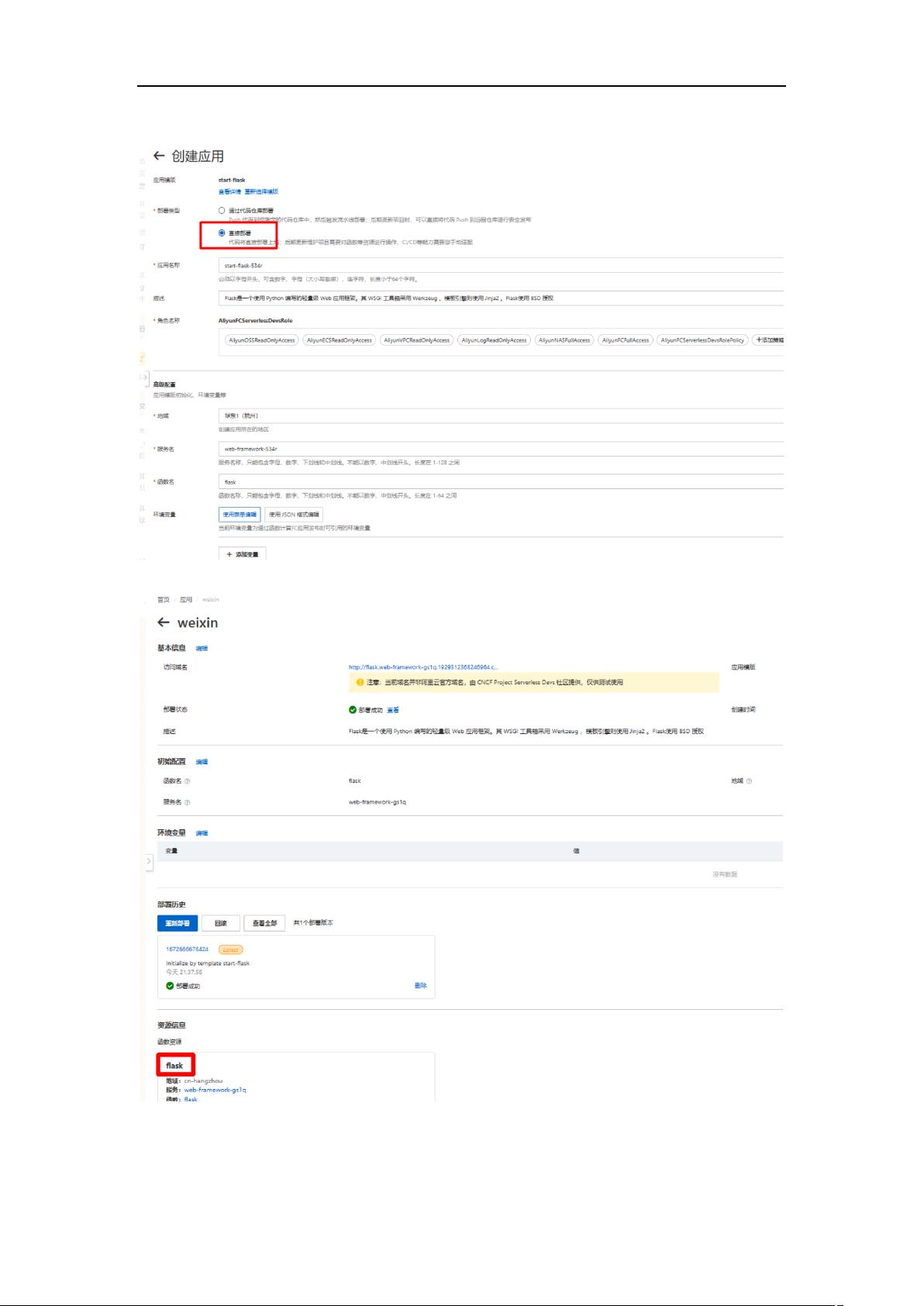Screen dimensions: 924x1306
Task: Click the cn-hangzhou region text
Action: pyautogui.click(x=203, y=1080)
